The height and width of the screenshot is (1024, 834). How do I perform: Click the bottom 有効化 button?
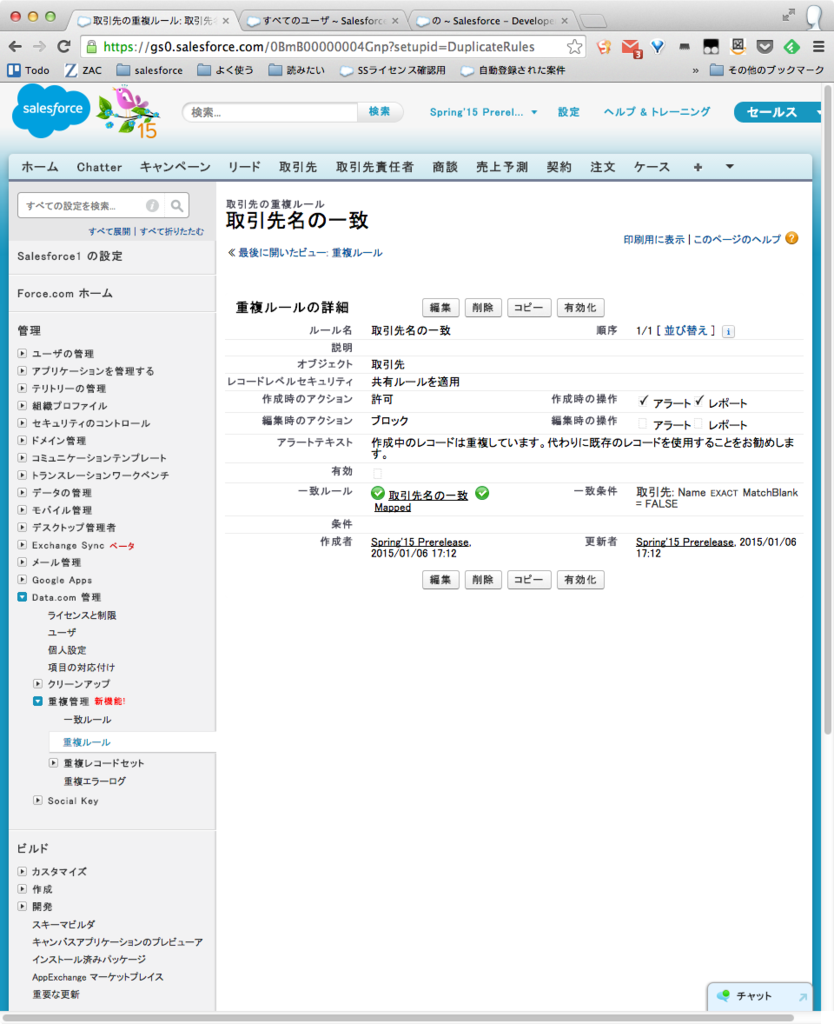[x=580, y=580]
